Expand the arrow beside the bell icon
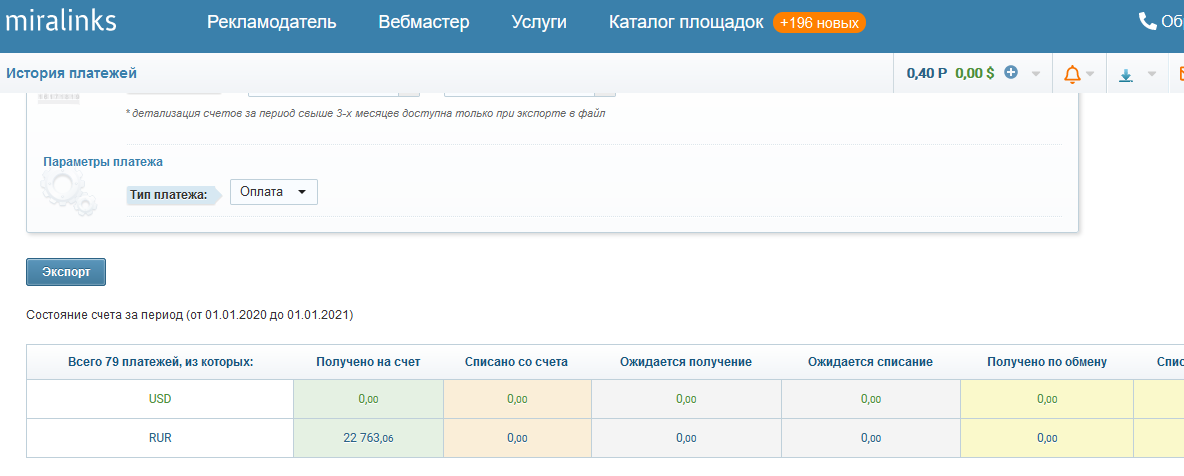Screen dimensions: 1184x476 (1090, 74)
